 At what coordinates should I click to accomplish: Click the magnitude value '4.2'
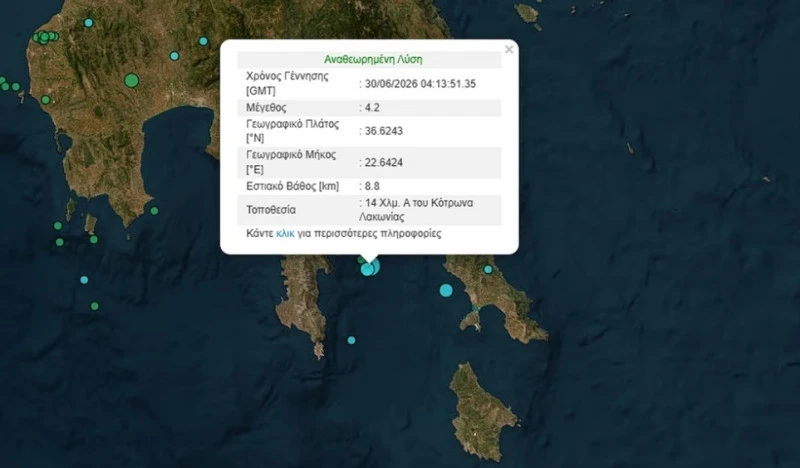[x=372, y=108]
